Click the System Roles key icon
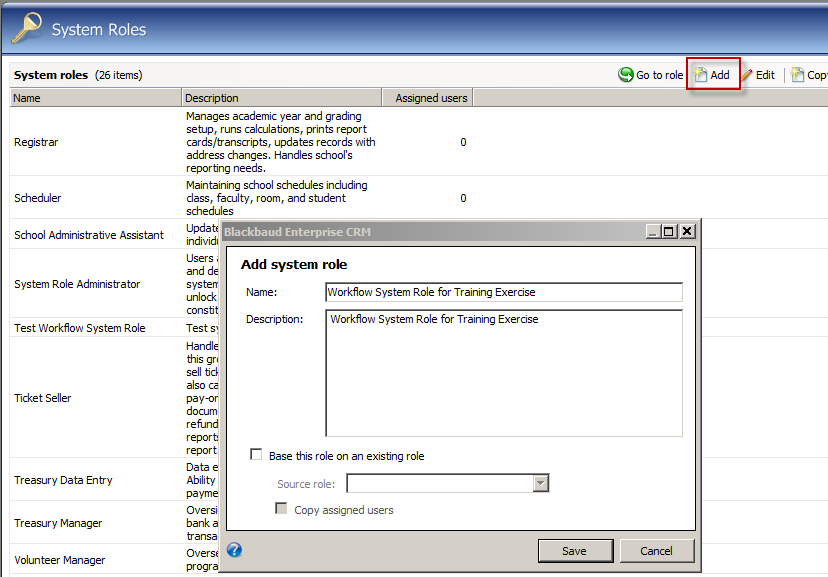The width and height of the screenshot is (828, 577). click(x=26, y=29)
